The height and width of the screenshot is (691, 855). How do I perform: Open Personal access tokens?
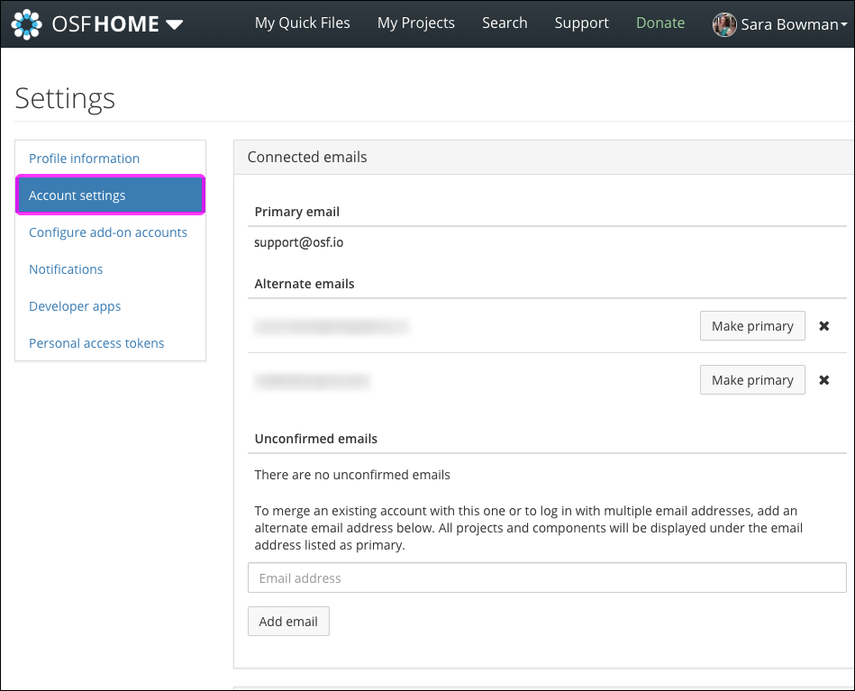click(96, 343)
